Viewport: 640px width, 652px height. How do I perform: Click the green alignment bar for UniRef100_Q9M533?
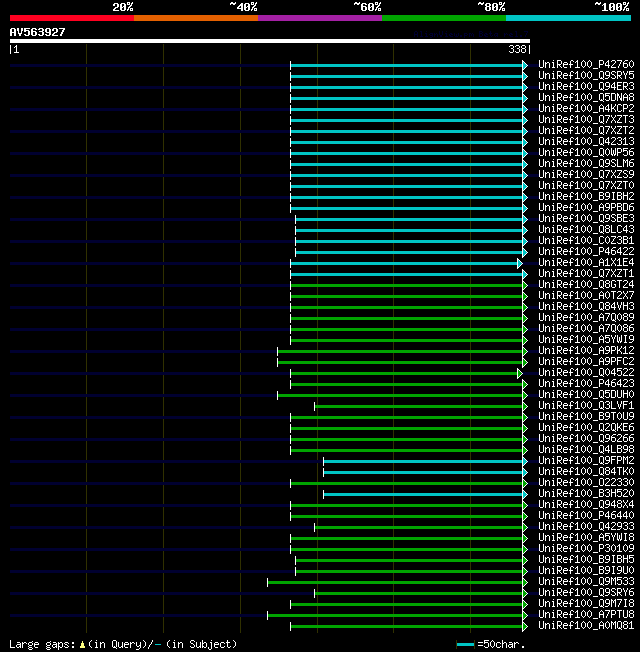tap(395, 582)
